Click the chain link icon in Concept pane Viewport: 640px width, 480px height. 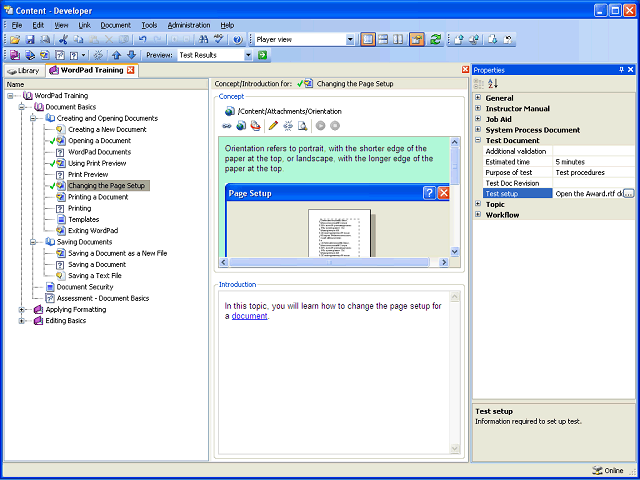coord(227,126)
